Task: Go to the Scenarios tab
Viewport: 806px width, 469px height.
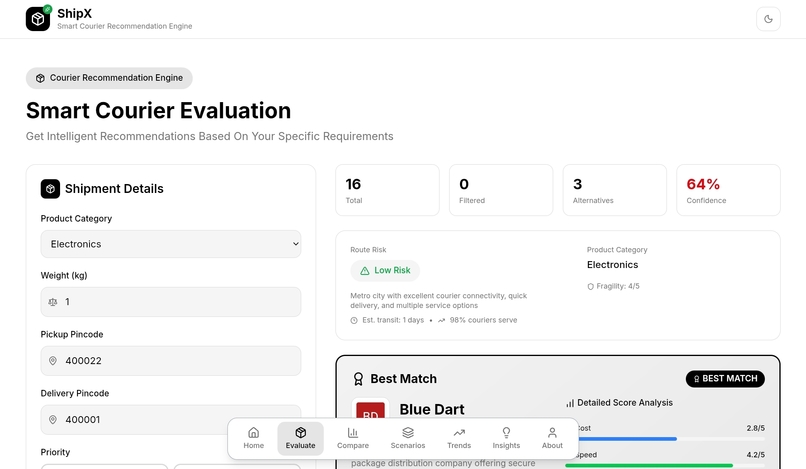Action: (408, 438)
